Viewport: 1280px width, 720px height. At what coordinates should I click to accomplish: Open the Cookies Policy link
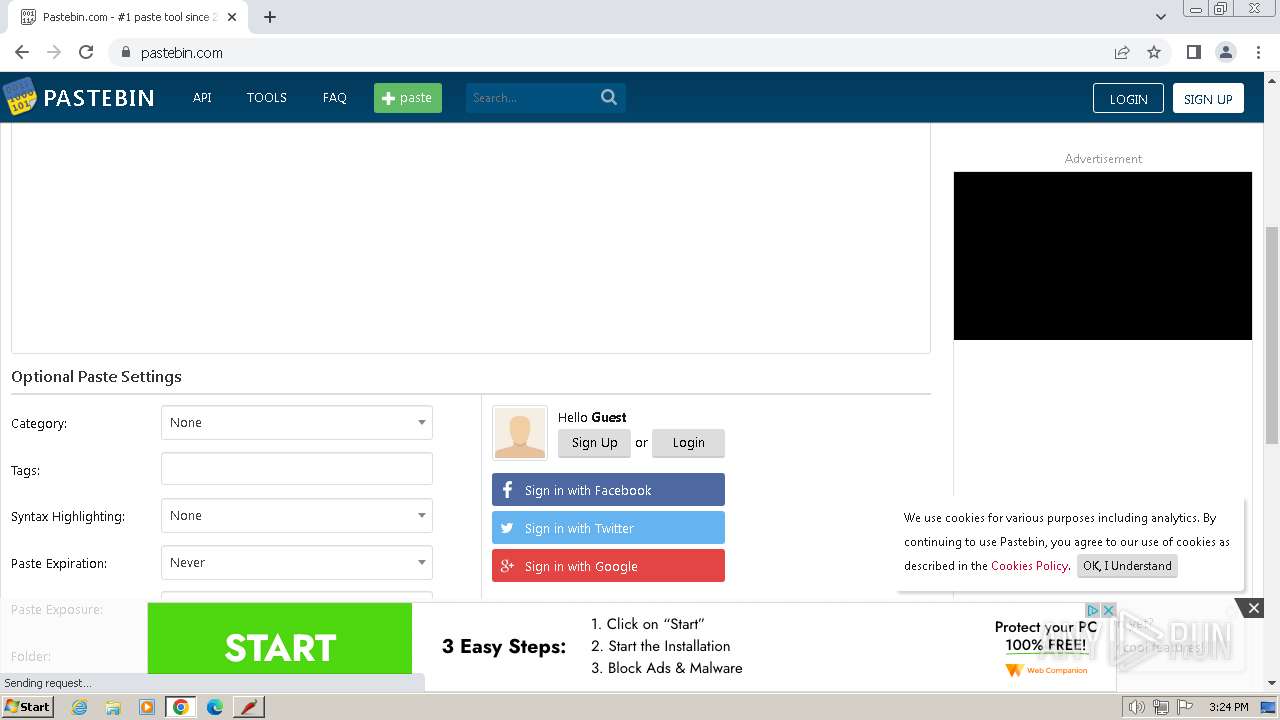pyautogui.click(x=1029, y=566)
